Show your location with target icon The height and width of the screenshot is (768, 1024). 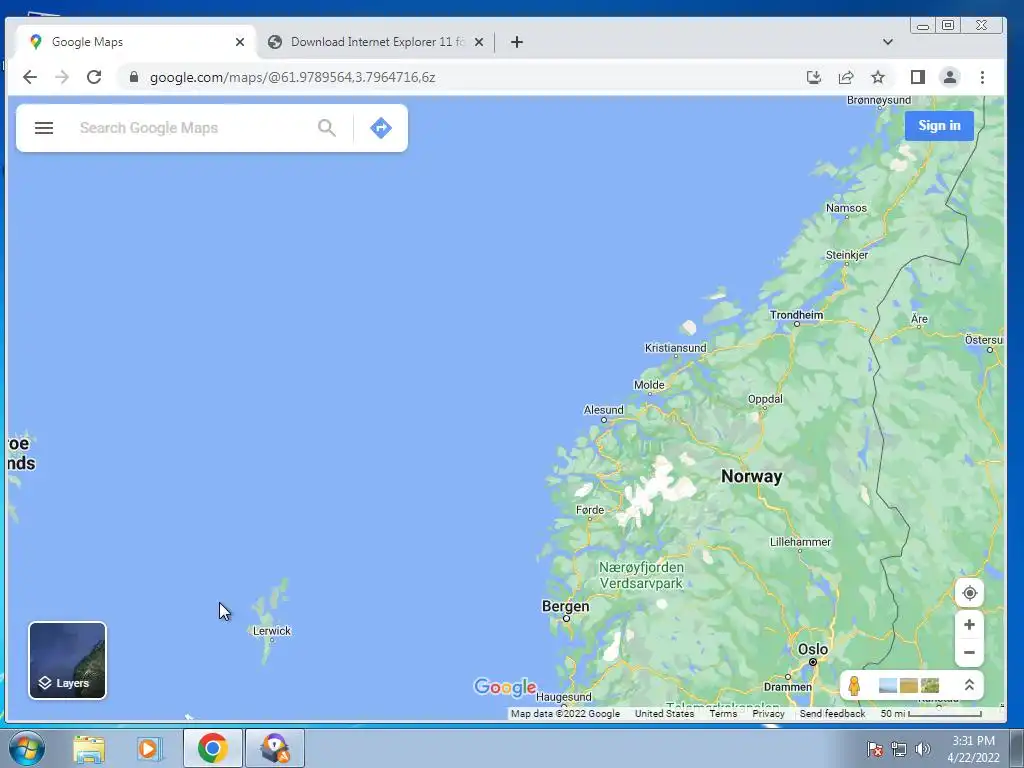click(969, 593)
